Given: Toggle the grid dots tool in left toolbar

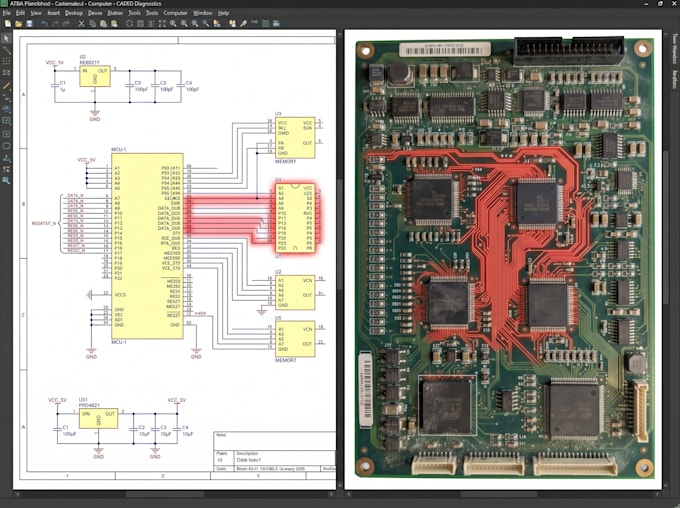Looking at the screenshot, I should pyautogui.click(x=6, y=61).
